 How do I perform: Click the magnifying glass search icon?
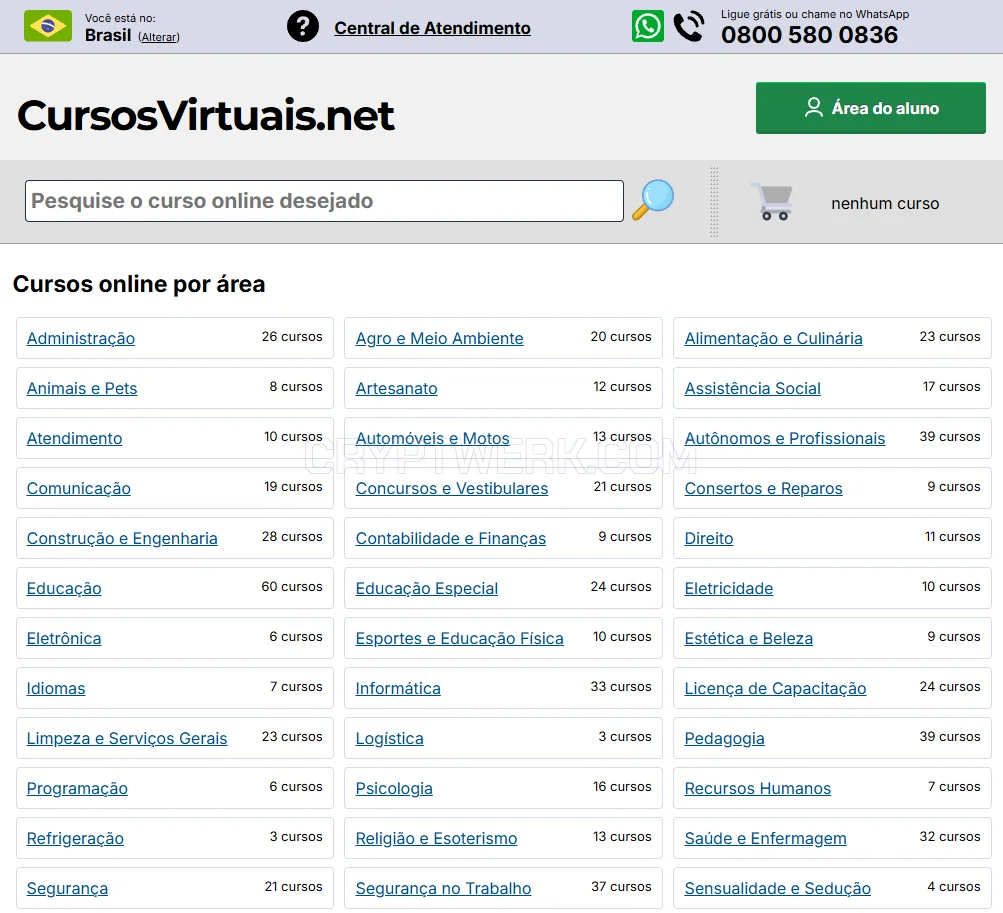coord(653,200)
